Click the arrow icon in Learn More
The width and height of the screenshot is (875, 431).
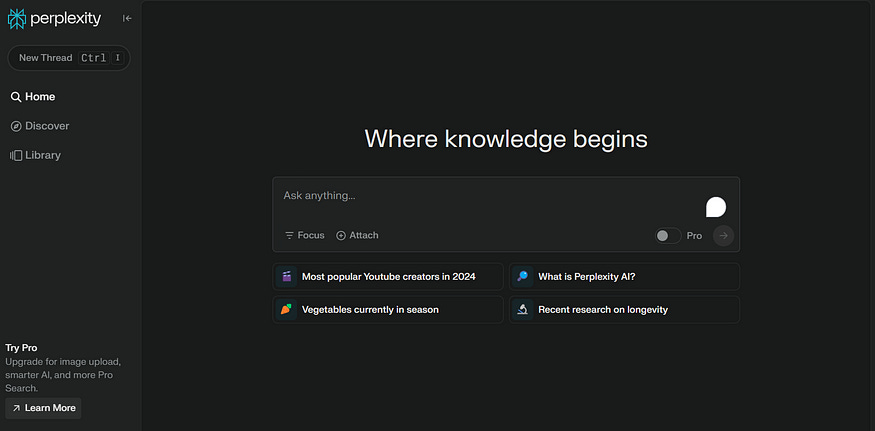pyautogui.click(x=16, y=408)
